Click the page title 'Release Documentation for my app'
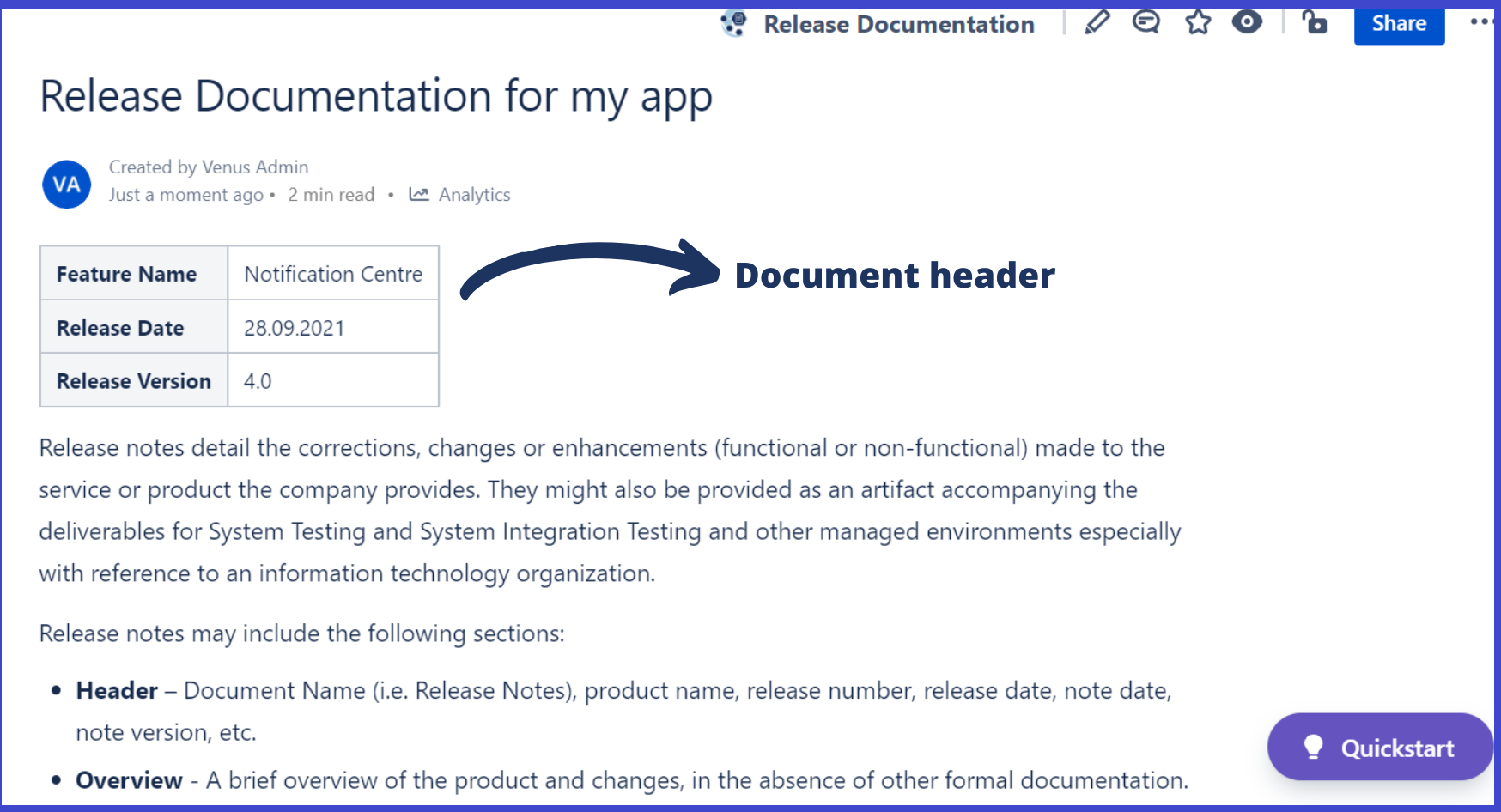The image size is (1501, 812). click(x=376, y=96)
